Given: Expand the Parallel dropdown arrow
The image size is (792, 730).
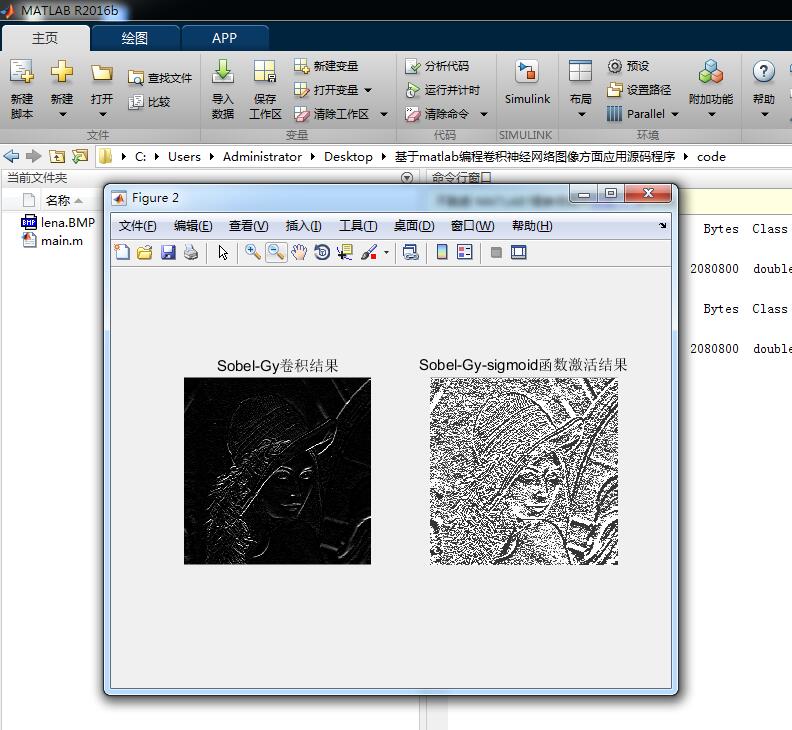Looking at the screenshot, I should [675, 115].
